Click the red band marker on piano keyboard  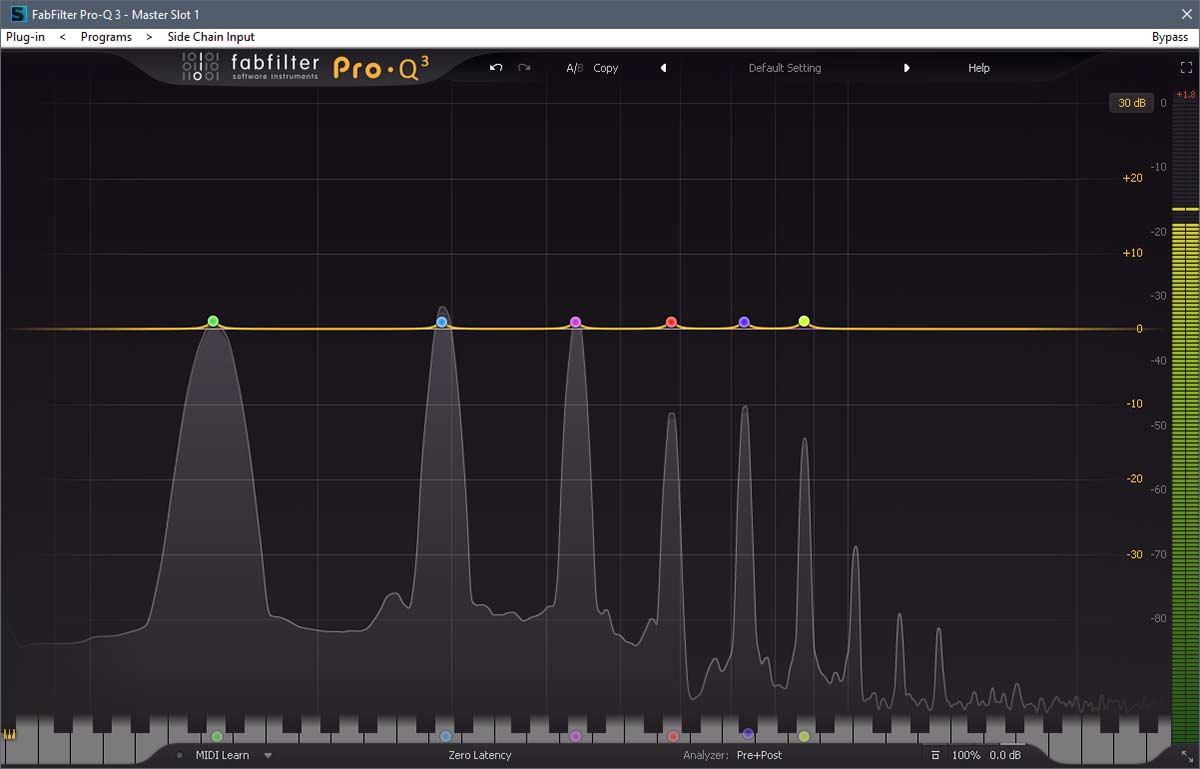point(673,737)
